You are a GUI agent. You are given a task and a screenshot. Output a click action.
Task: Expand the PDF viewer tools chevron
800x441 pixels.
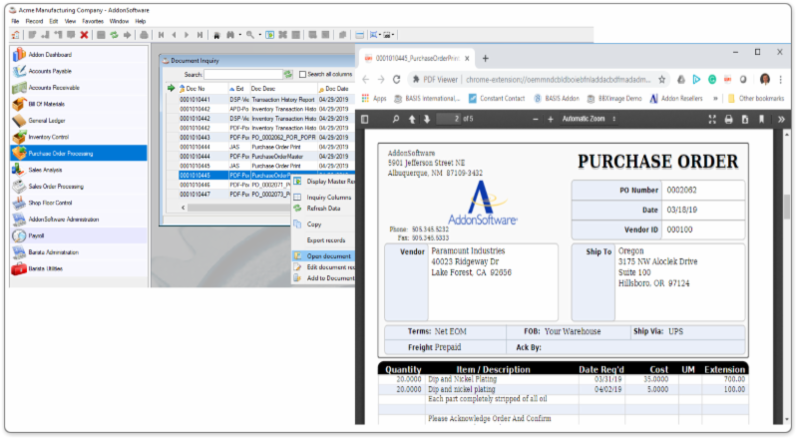pos(778,119)
